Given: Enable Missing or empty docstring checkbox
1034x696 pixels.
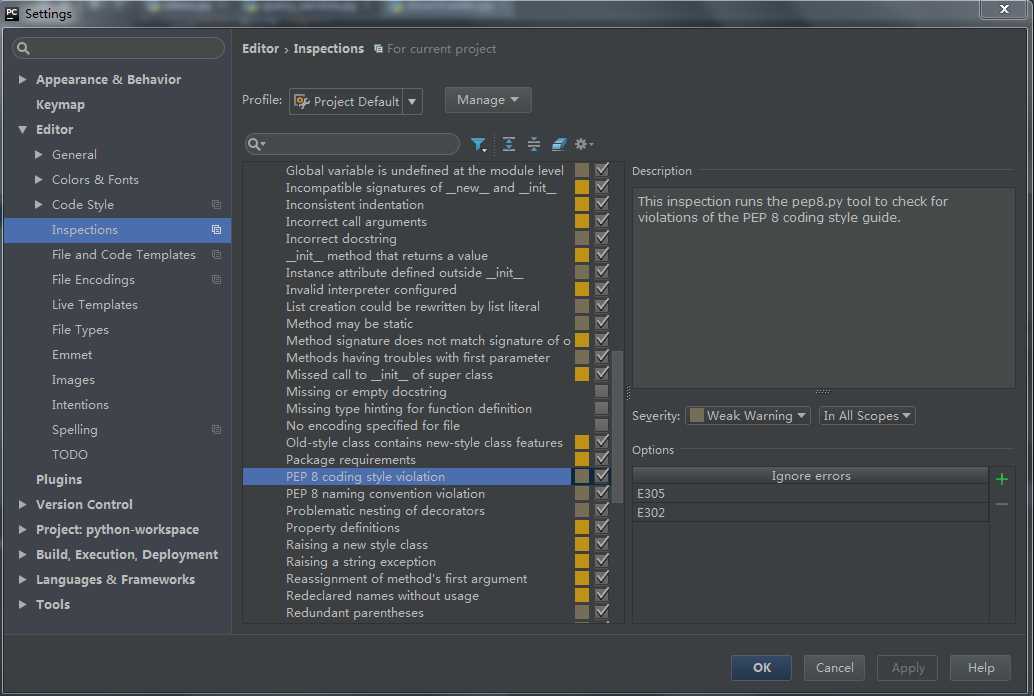Looking at the screenshot, I should [601, 391].
